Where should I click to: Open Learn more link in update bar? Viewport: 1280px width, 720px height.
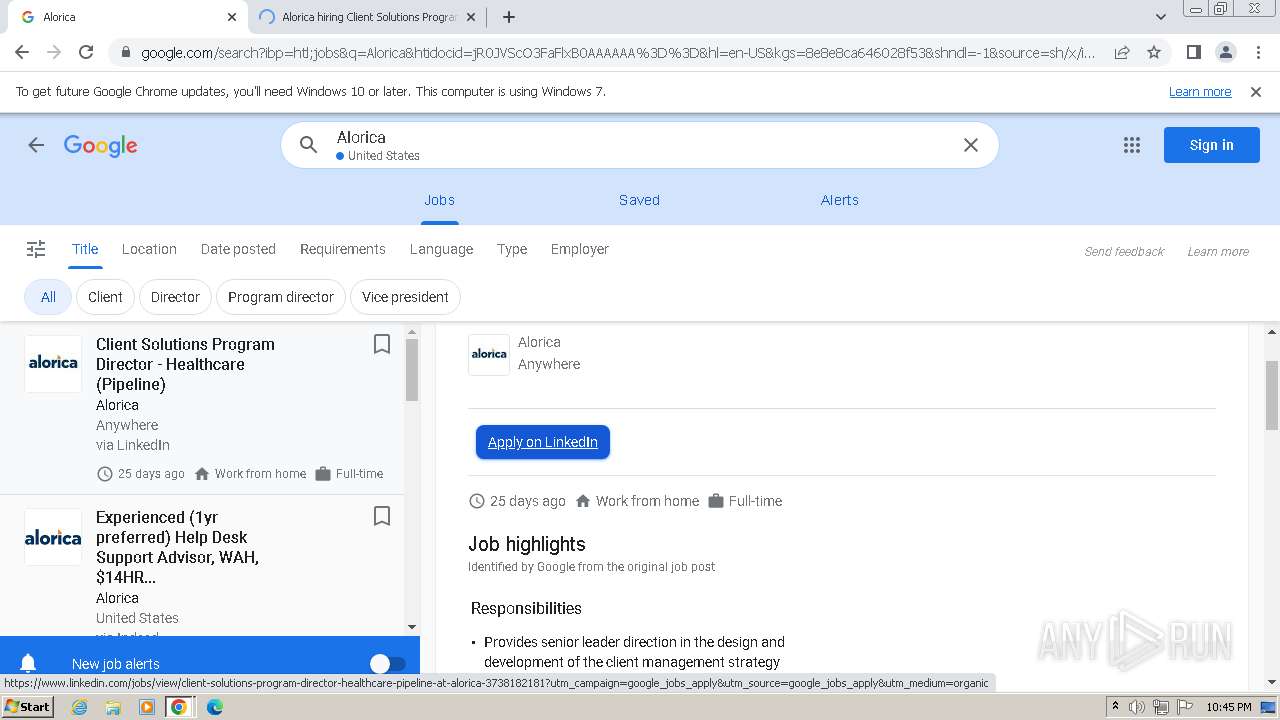[1200, 92]
